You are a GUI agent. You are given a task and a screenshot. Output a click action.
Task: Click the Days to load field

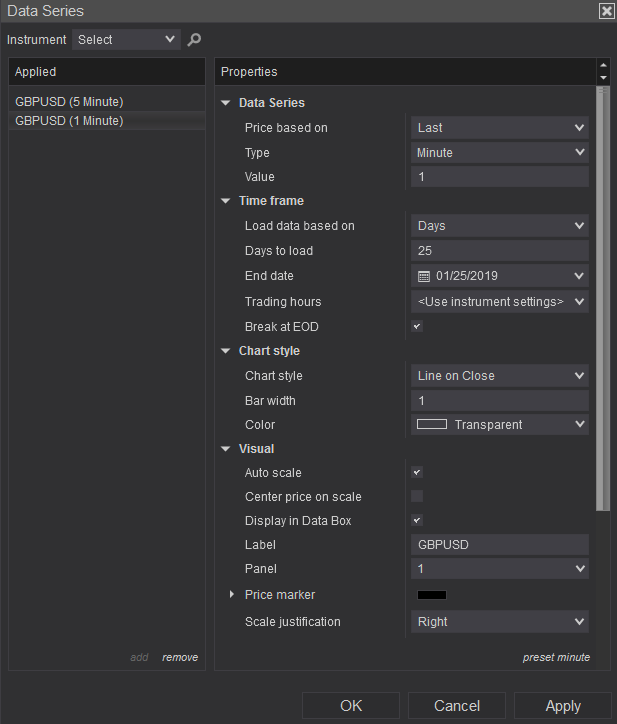click(x=500, y=251)
